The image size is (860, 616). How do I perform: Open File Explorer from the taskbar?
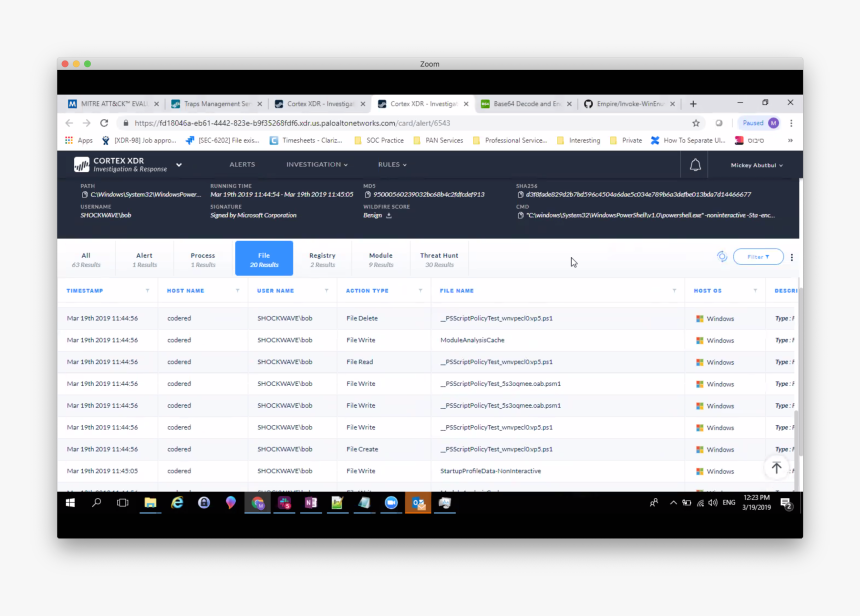pyautogui.click(x=150, y=502)
